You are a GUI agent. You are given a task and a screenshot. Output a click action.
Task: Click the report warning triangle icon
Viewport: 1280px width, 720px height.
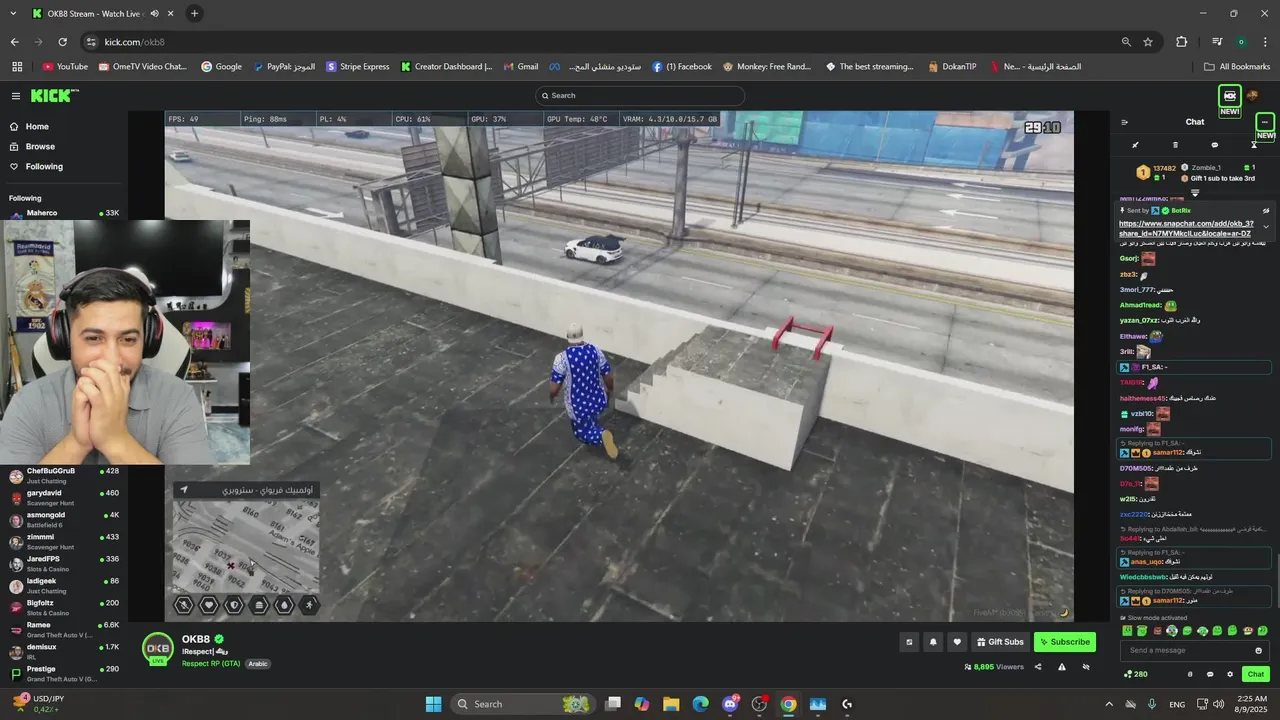[1062, 667]
